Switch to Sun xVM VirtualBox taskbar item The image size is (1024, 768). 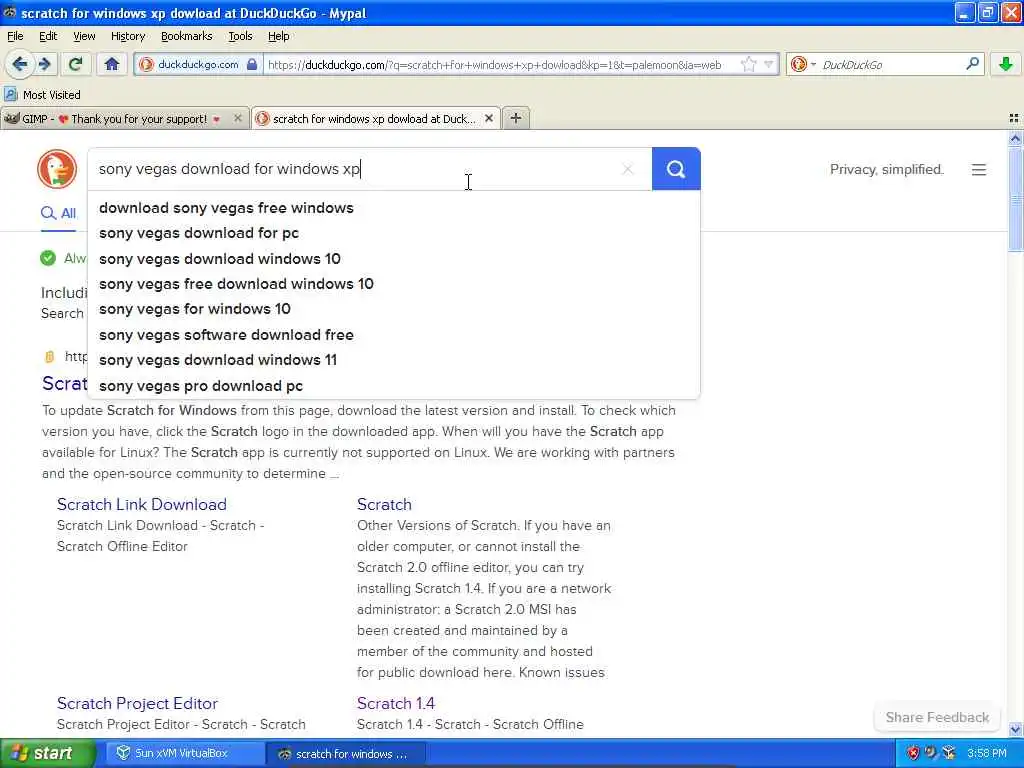[x=183, y=753]
